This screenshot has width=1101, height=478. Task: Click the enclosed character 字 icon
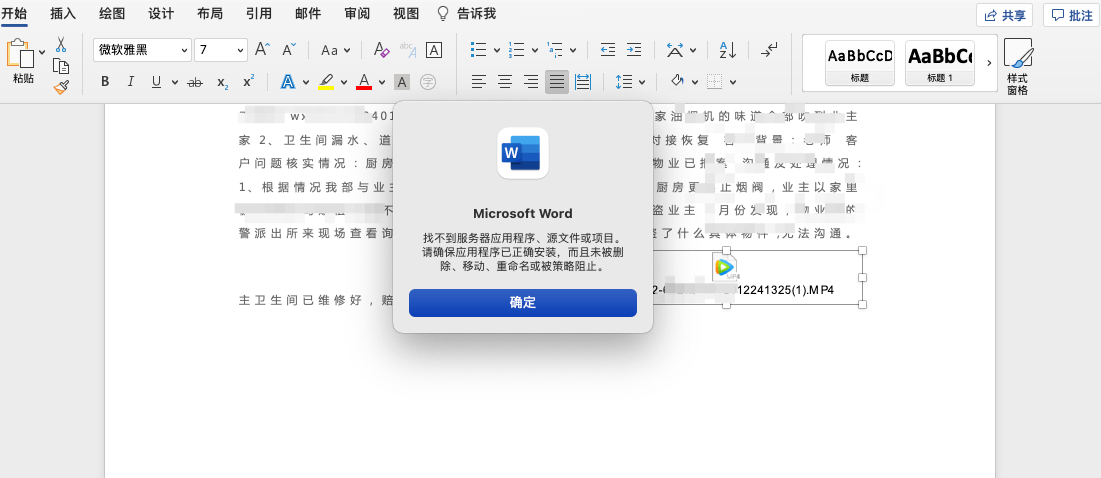coord(428,83)
